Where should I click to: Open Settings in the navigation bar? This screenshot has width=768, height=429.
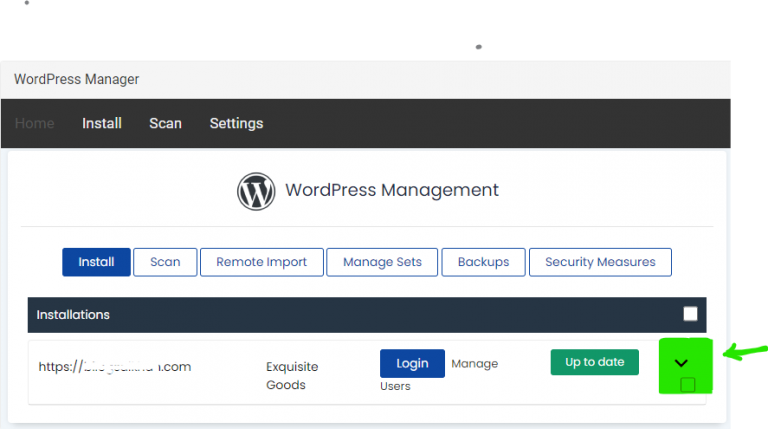pyautogui.click(x=236, y=123)
